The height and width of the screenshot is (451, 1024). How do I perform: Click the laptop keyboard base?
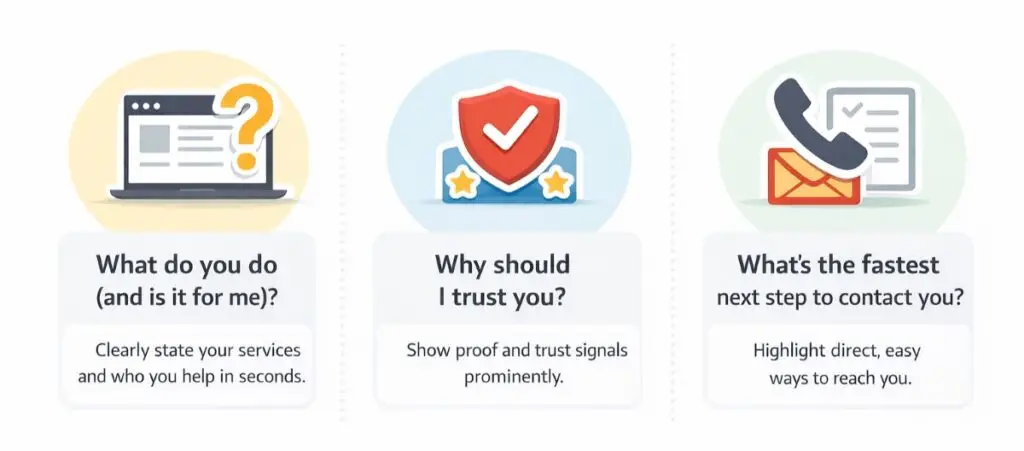(x=198, y=192)
